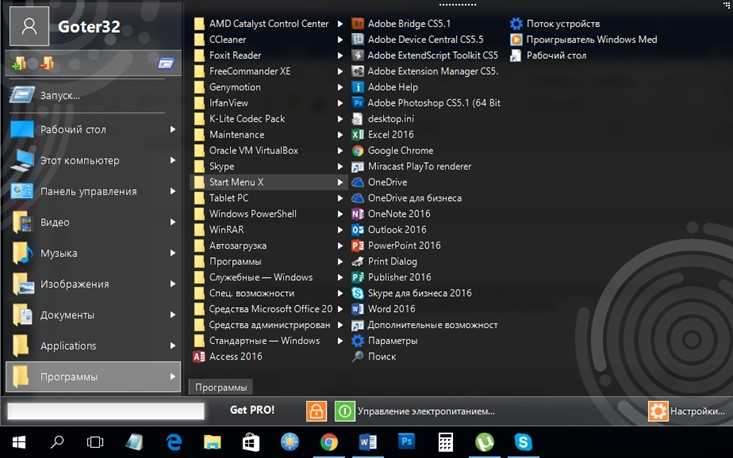Open Print Dialog entry
The height and width of the screenshot is (458, 733).
coord(384,262)
